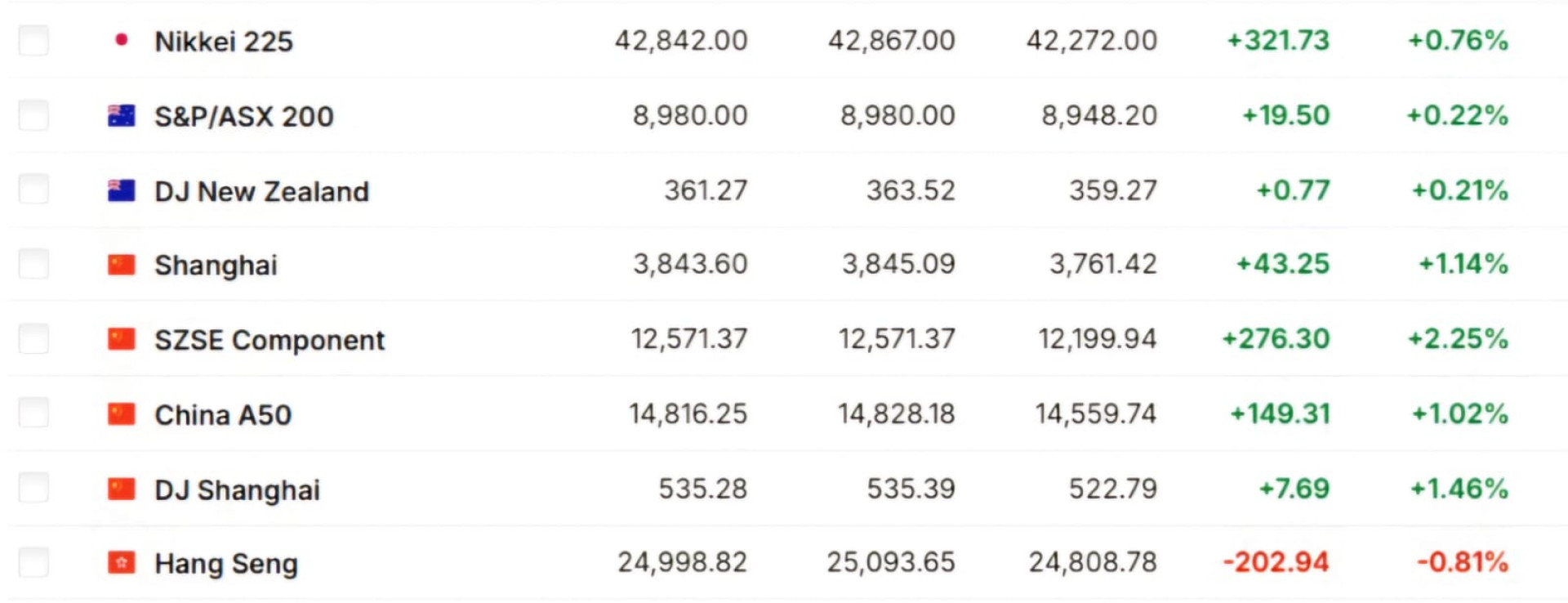Go to the SZSE Component index

tap(269, 340)
